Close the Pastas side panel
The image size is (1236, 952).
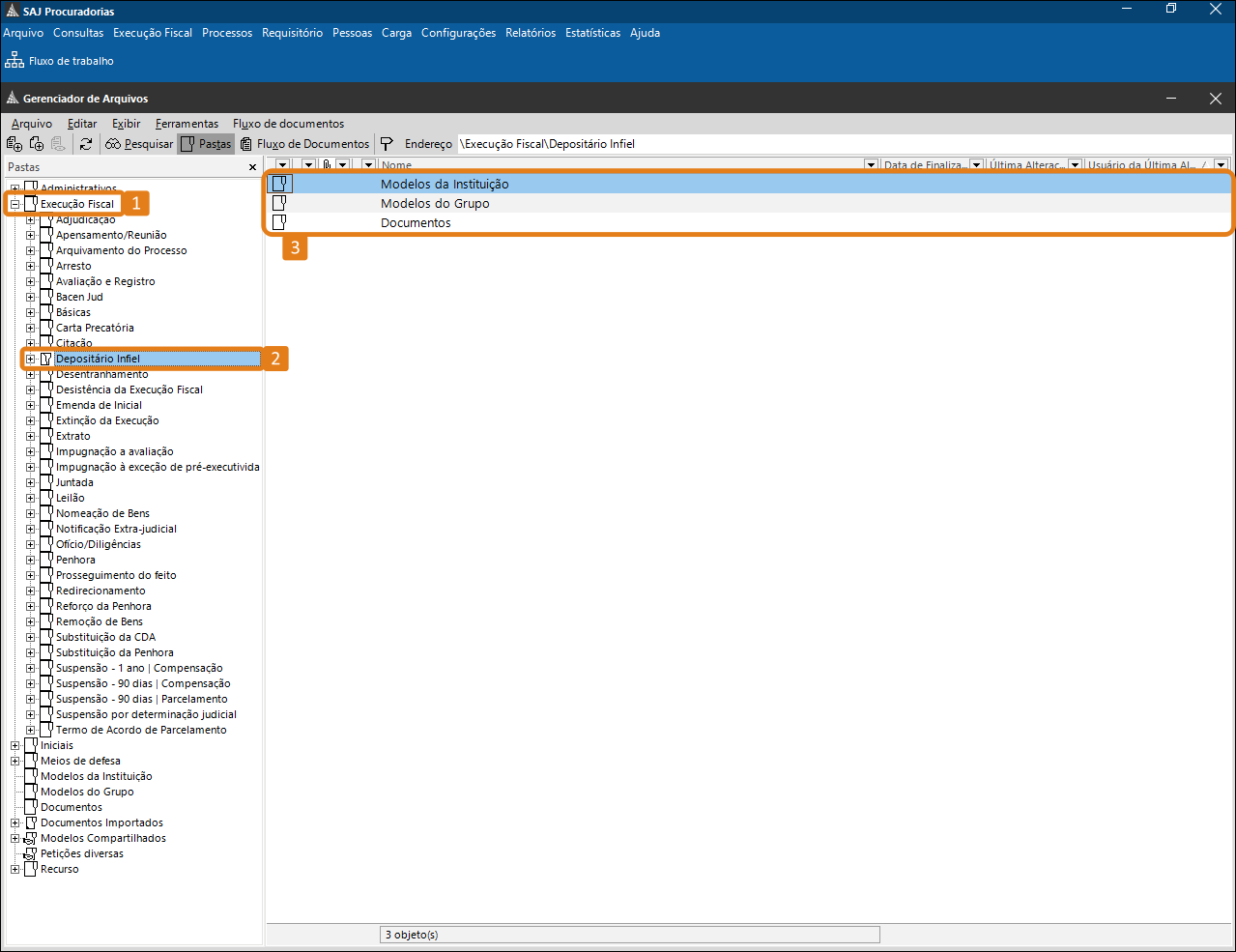pos(253,167)
